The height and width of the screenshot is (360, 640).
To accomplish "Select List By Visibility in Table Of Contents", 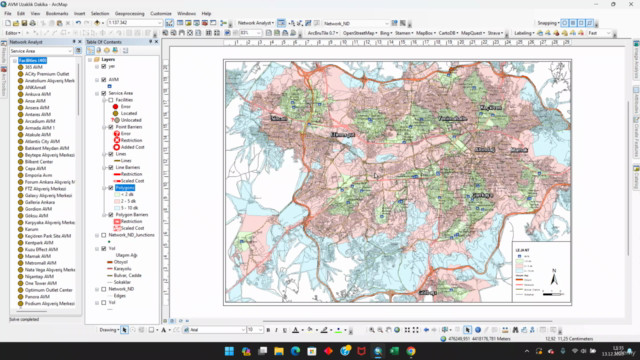I will (107, 50).
